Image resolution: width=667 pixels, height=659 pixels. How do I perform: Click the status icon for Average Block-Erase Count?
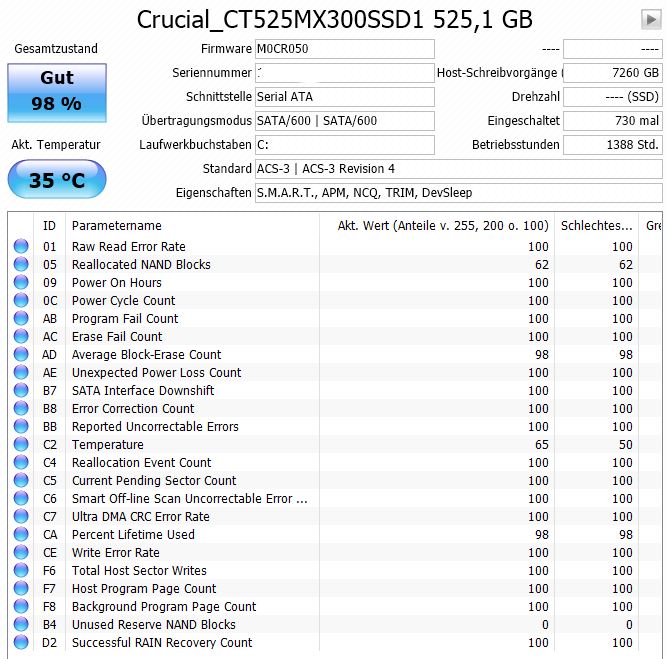[21, 354]
